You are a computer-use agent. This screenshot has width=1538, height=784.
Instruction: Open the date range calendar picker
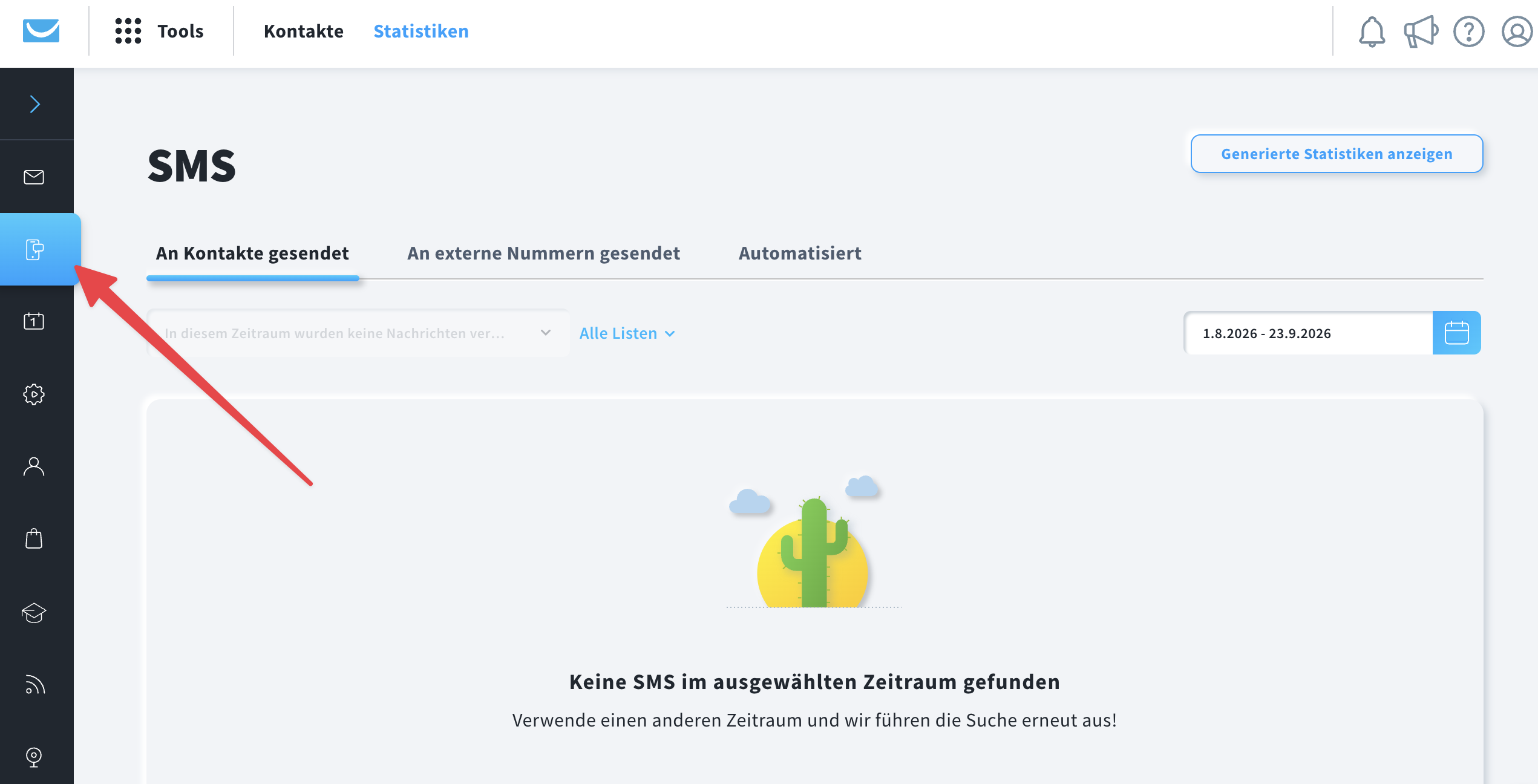[x=1456, y=333]
